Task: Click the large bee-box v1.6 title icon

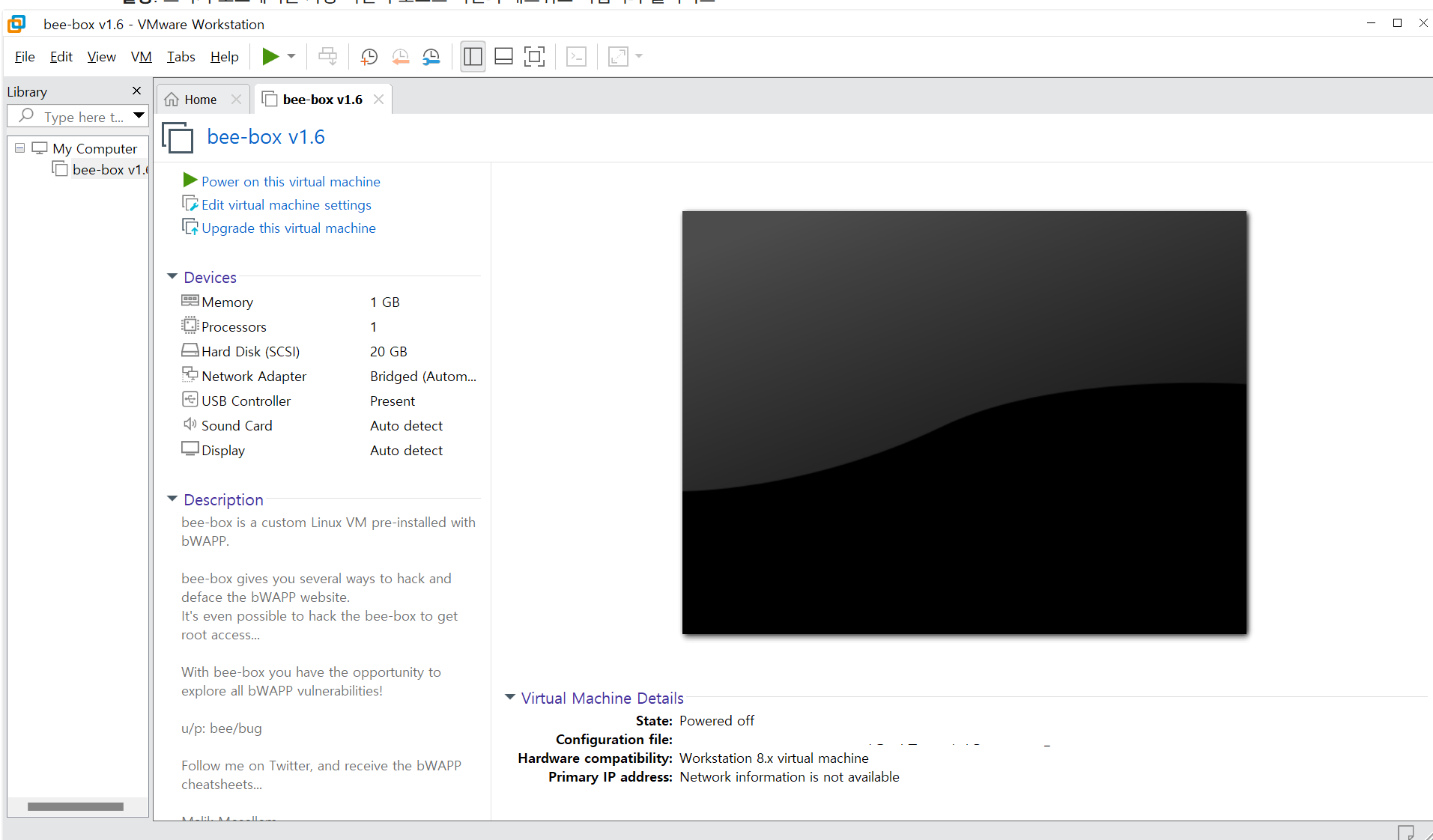Action: tap(178, 138)
